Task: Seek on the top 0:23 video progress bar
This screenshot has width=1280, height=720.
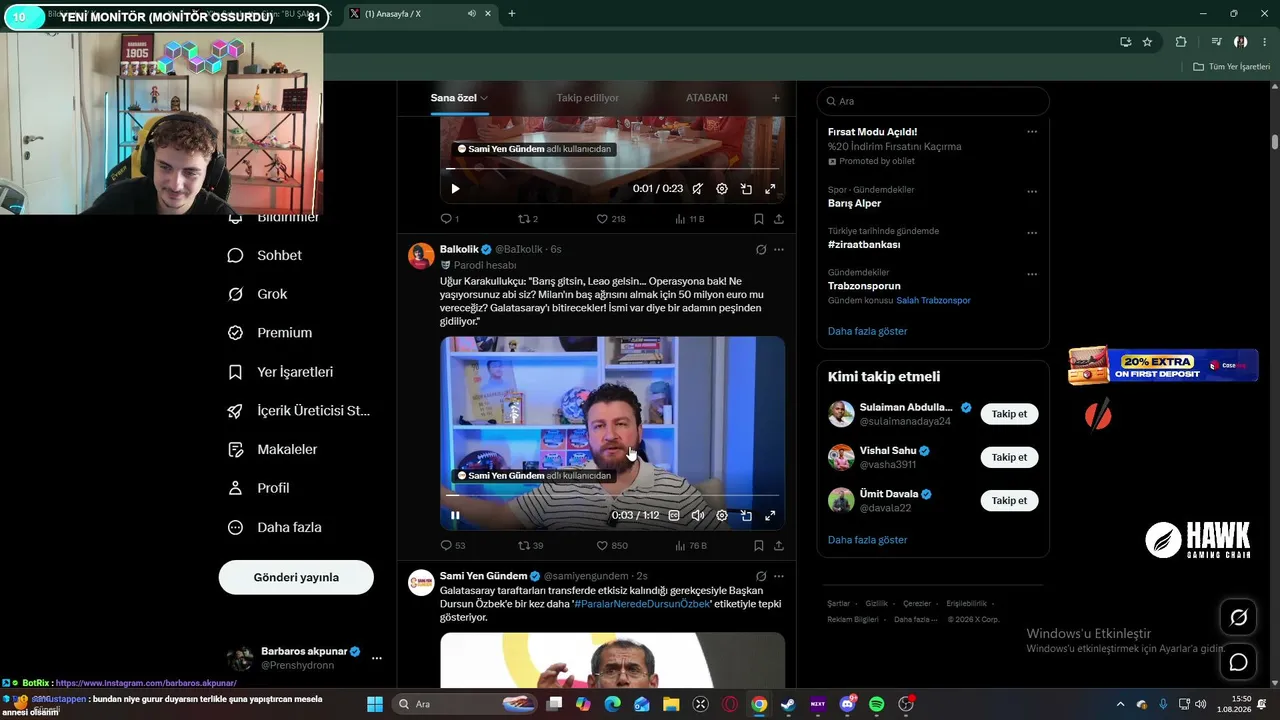Action: point(612,168)
